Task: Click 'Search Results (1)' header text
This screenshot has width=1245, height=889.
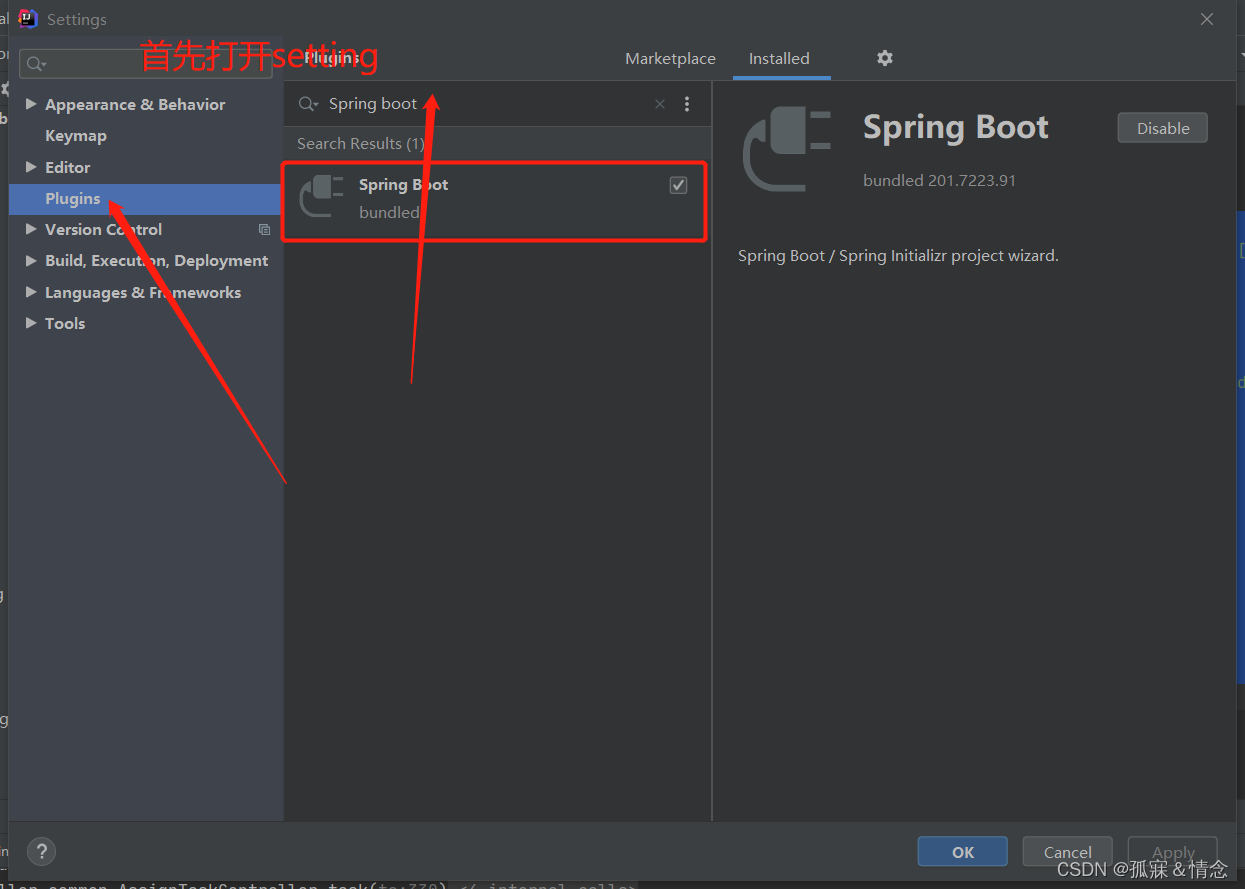Action: click(x=361, y=144)
